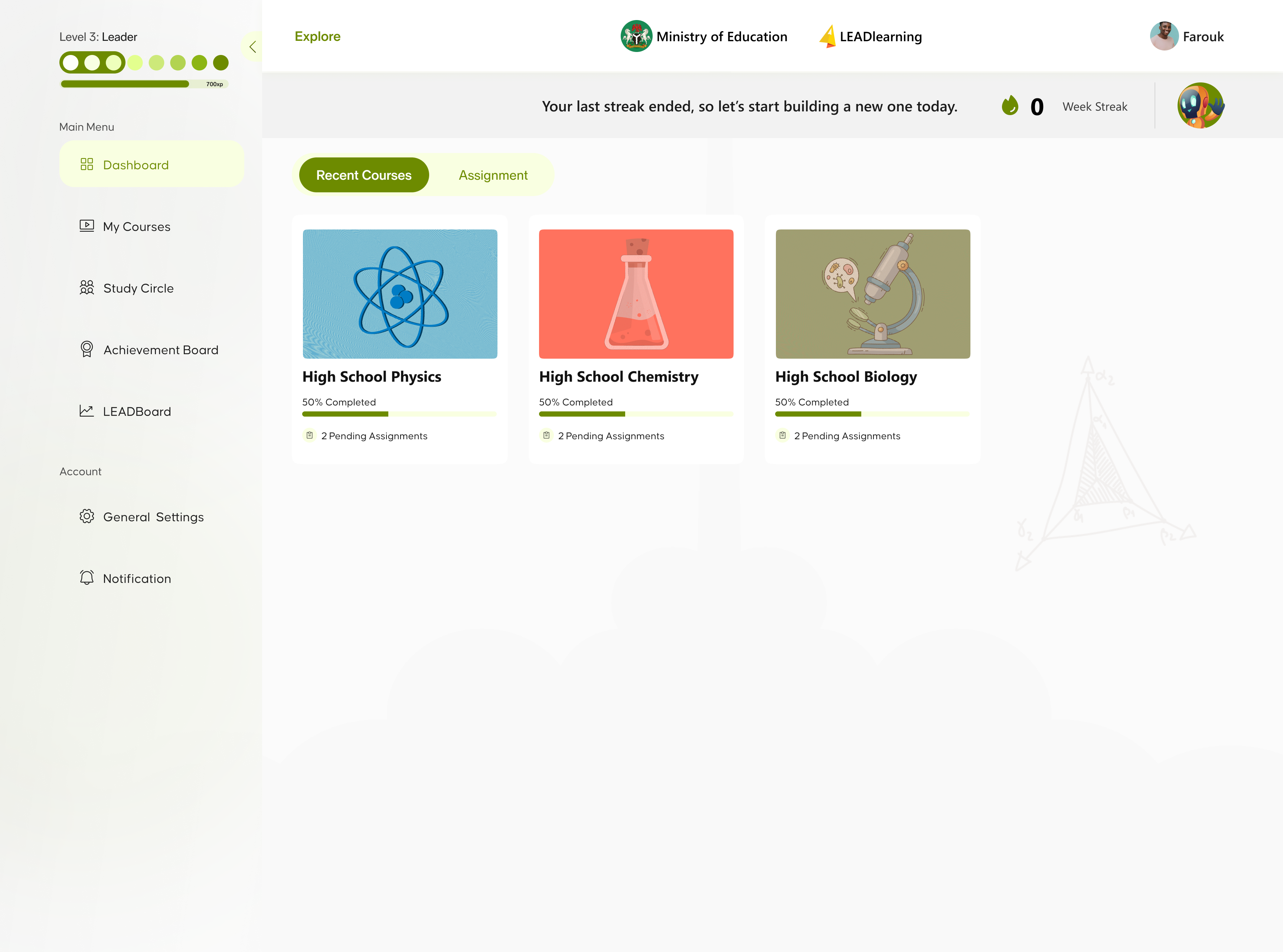Click the 'Your last streak ended' message
The image size is (1283, 952).
coord(750,106)
